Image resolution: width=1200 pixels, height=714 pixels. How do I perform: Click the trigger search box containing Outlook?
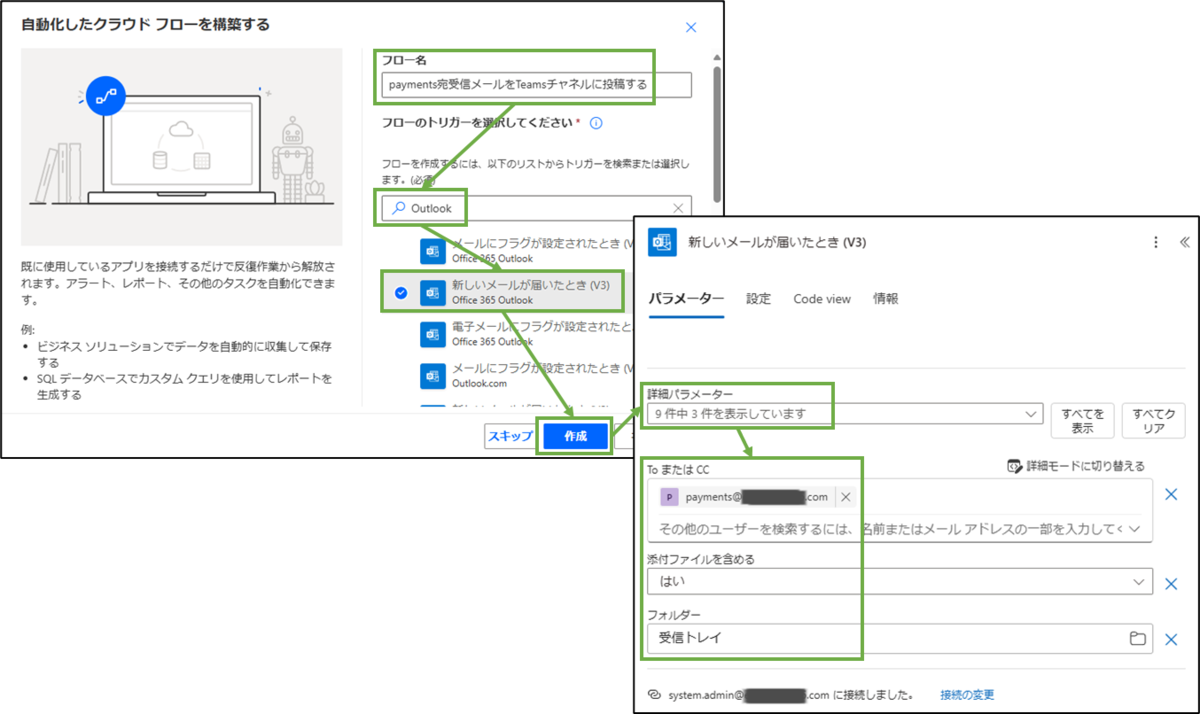click(x=536, y=208)
